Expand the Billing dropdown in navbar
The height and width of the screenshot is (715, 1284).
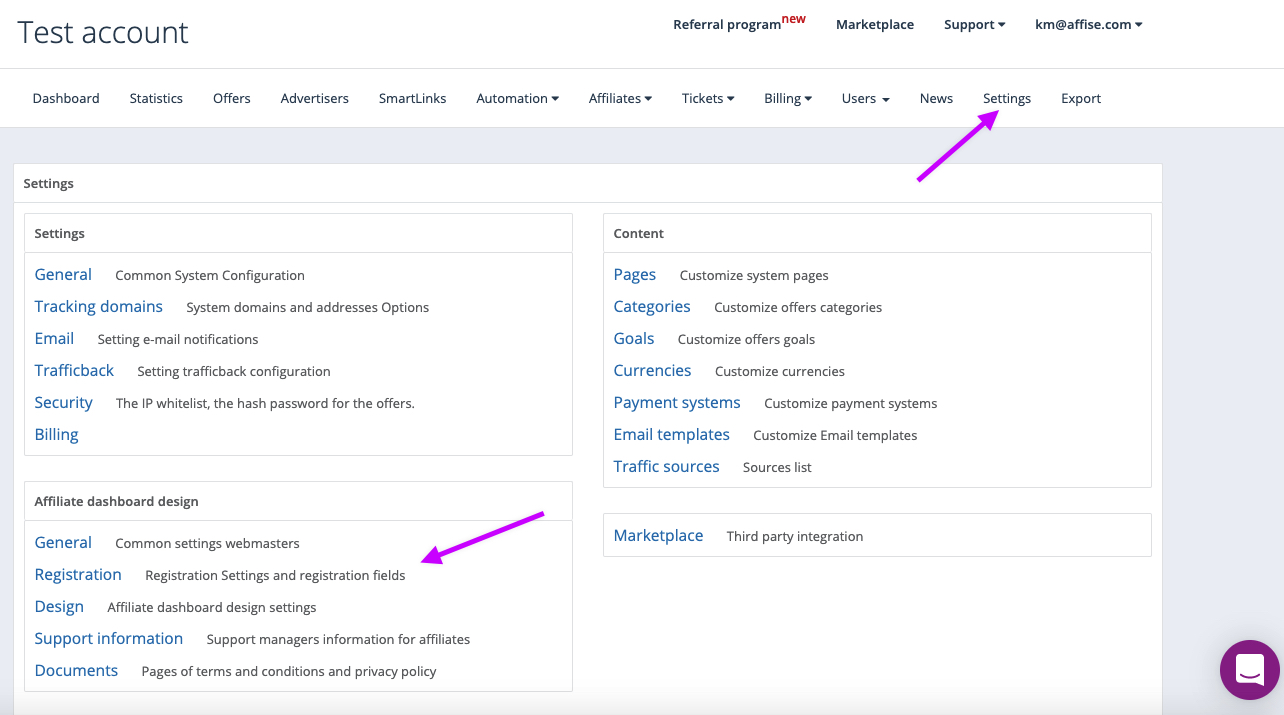(788, 98)
